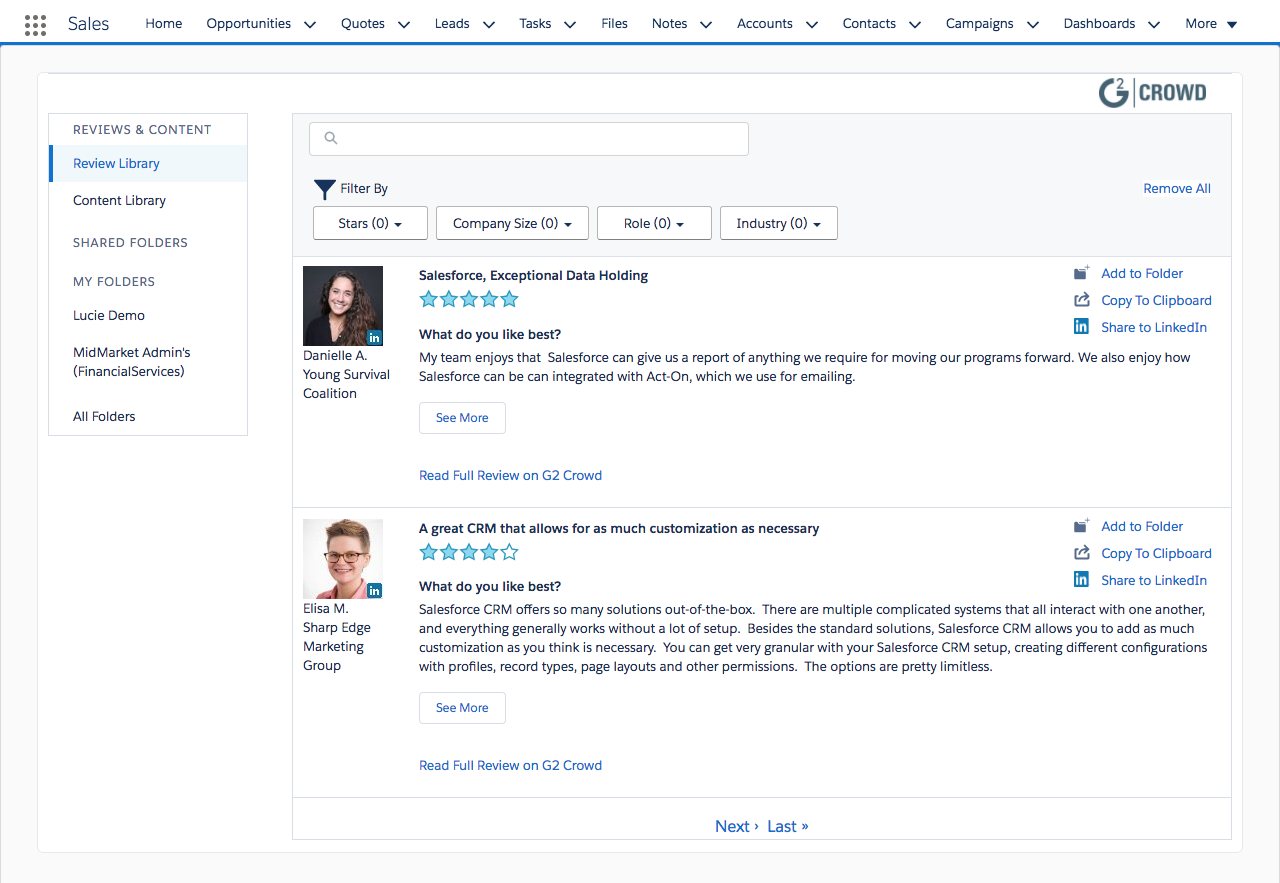Click the star rating on Danielle's review

tap(469, 299)
